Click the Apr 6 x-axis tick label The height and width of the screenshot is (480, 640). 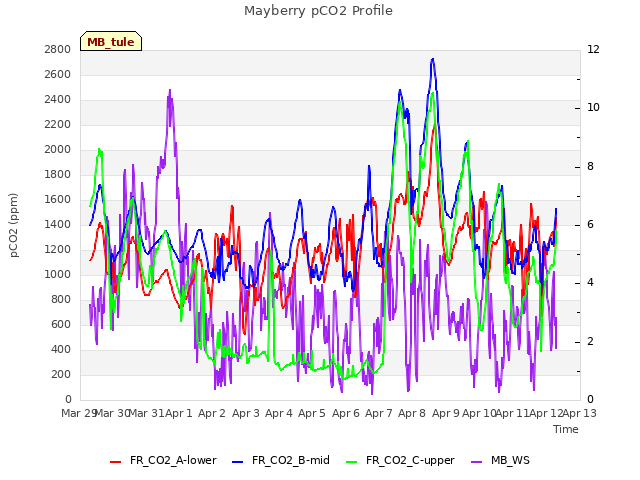(346, 413)
